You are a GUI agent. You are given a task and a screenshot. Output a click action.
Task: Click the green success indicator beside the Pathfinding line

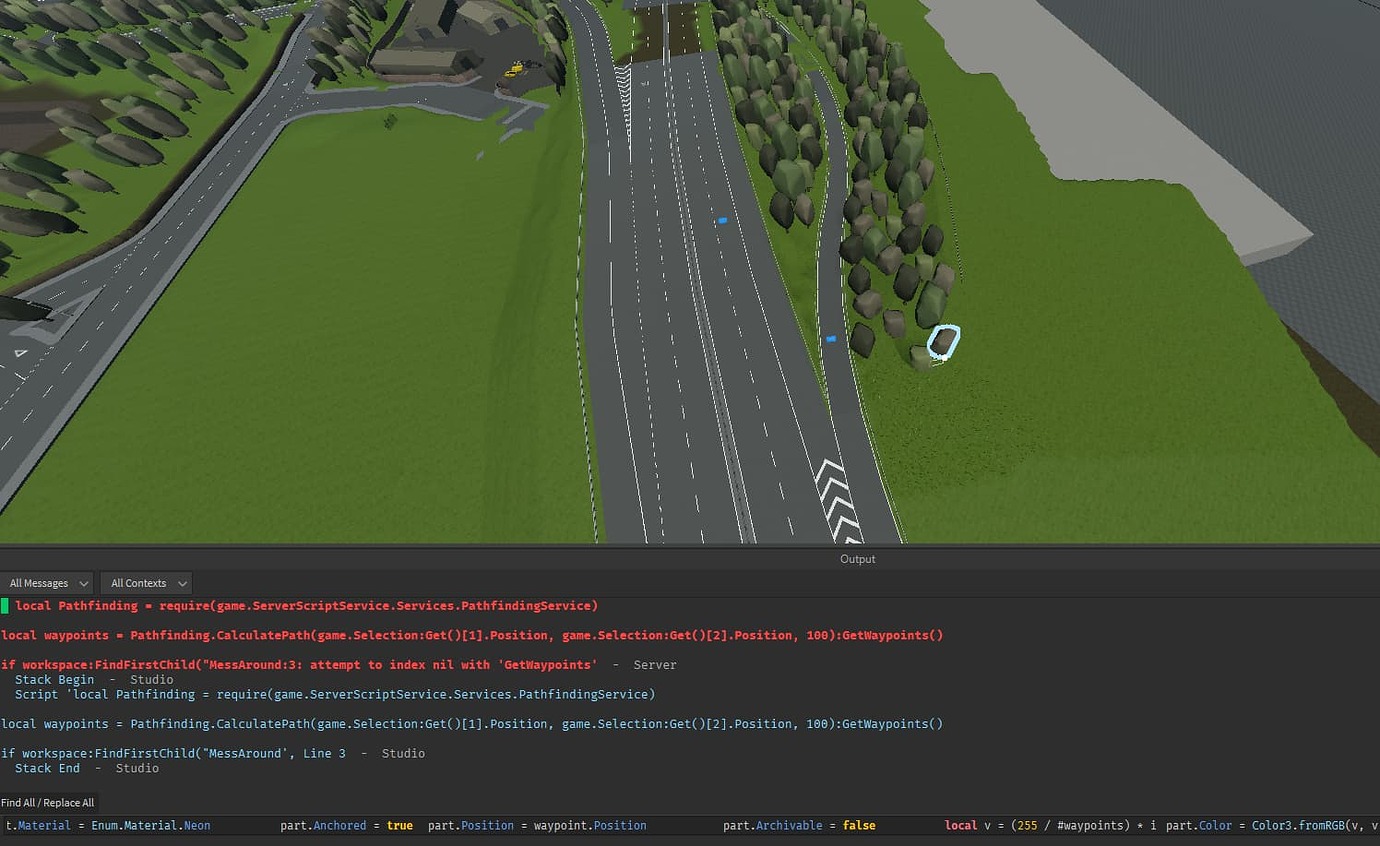[4, 605]
